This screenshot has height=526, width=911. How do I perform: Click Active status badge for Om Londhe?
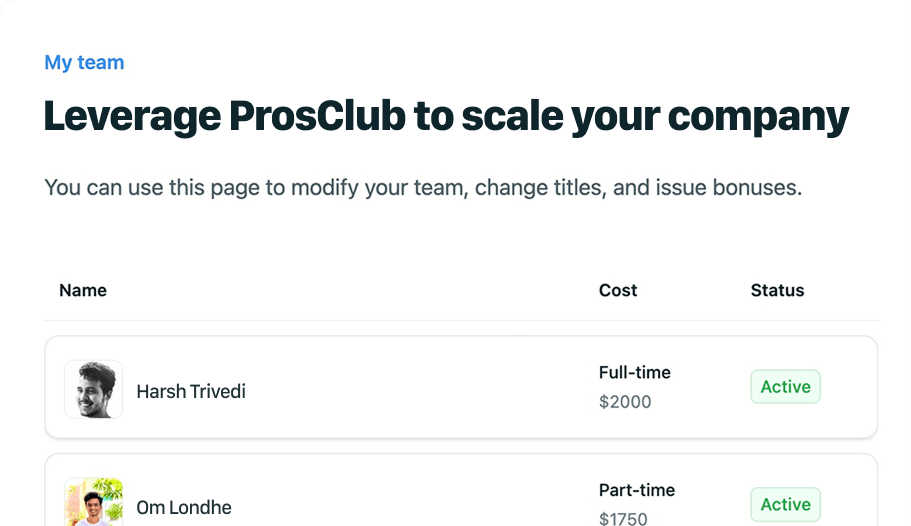point(785,504)
